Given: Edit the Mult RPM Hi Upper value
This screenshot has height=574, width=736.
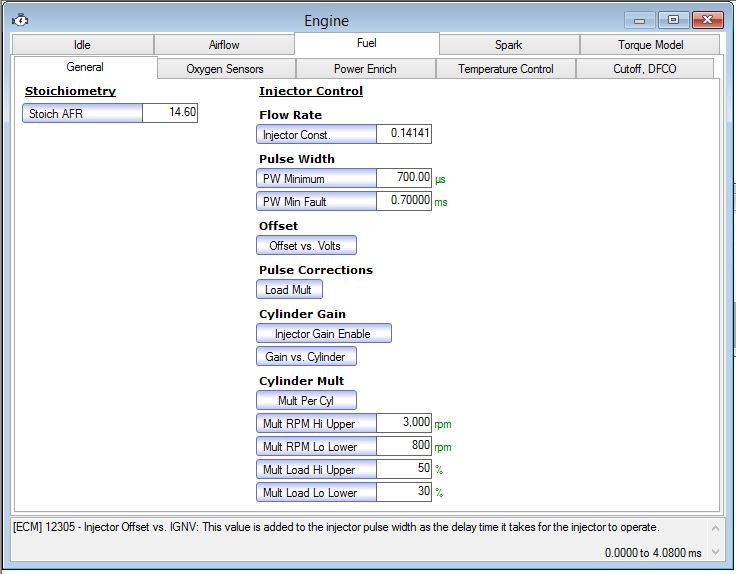Looking at the screenshot, I should 404,423.
